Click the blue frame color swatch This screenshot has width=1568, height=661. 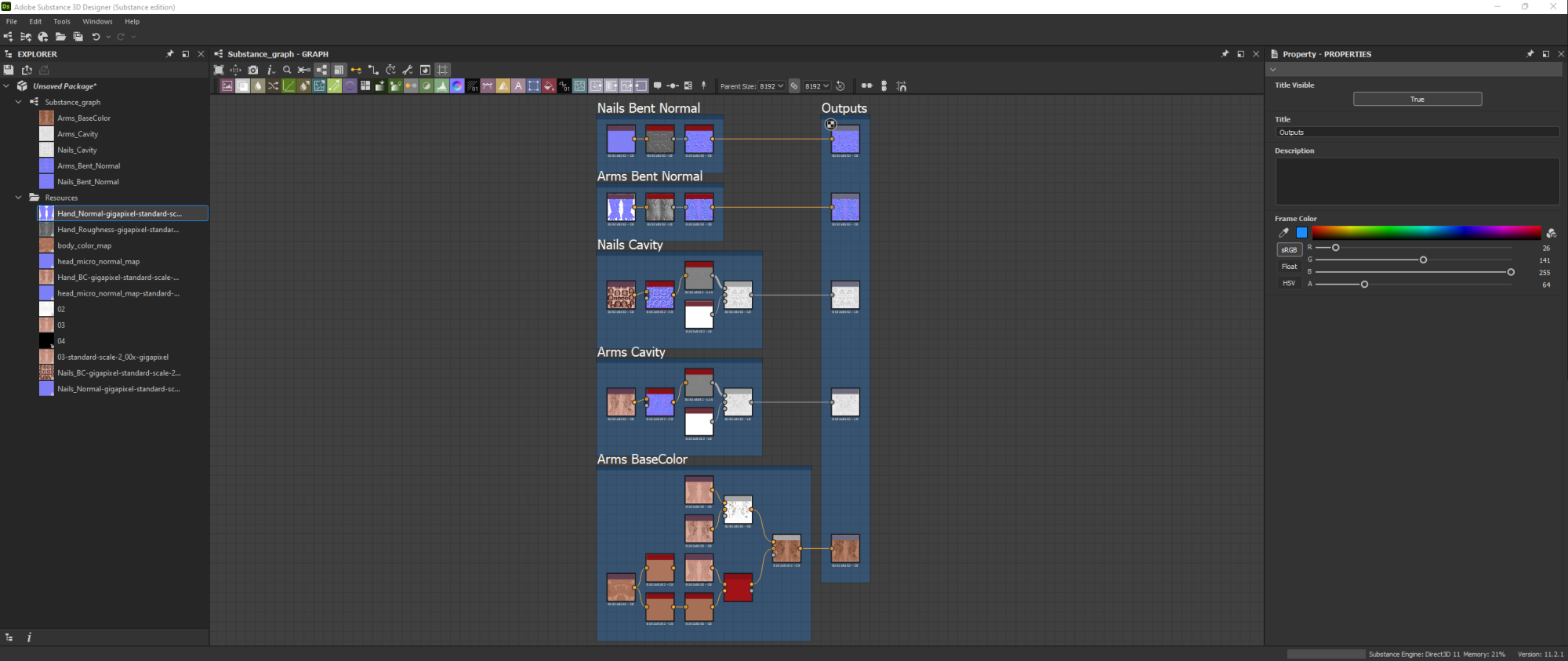1302,233
